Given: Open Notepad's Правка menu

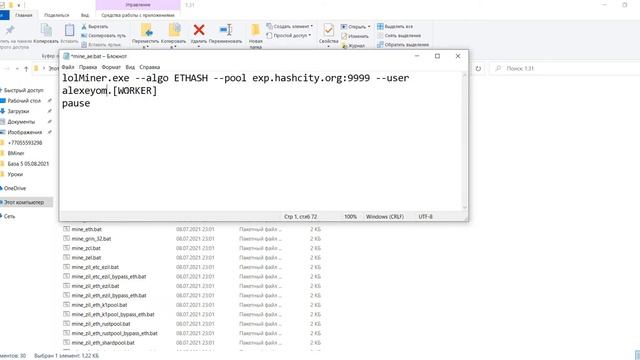Looking at the screenshot, I should [x=88, y=67].
